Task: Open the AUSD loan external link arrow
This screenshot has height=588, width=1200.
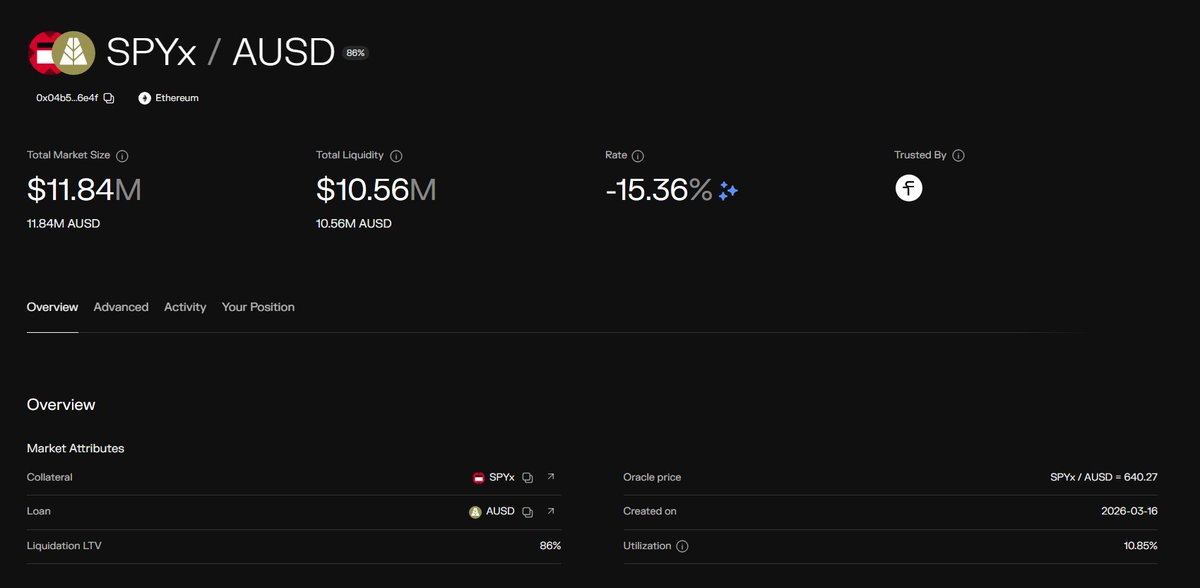Action: coord(550,511)
